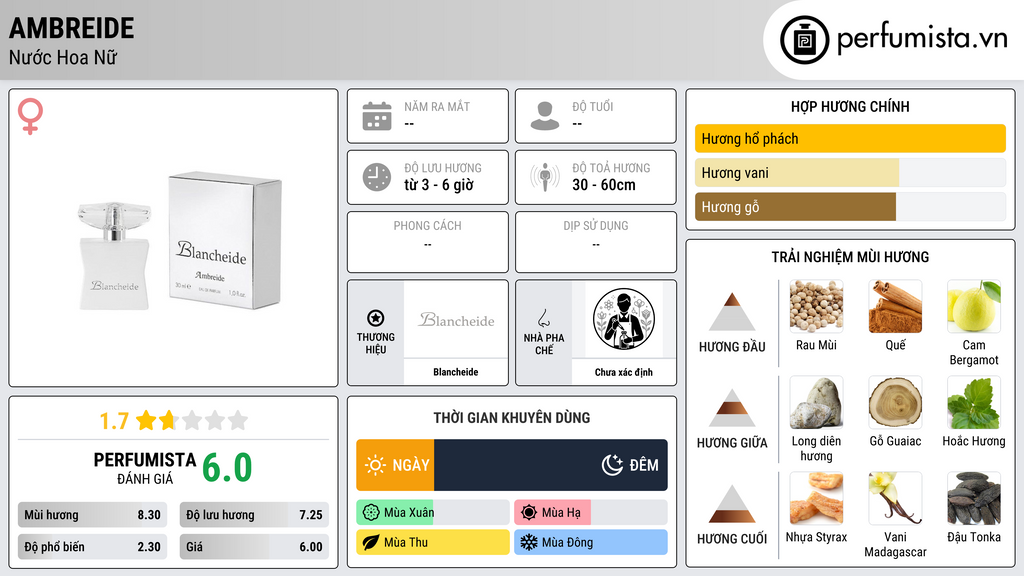Click the snowflake icon in Mùa Đông
The height and width of the screenshot is (576, 1024).
(529, 542)
